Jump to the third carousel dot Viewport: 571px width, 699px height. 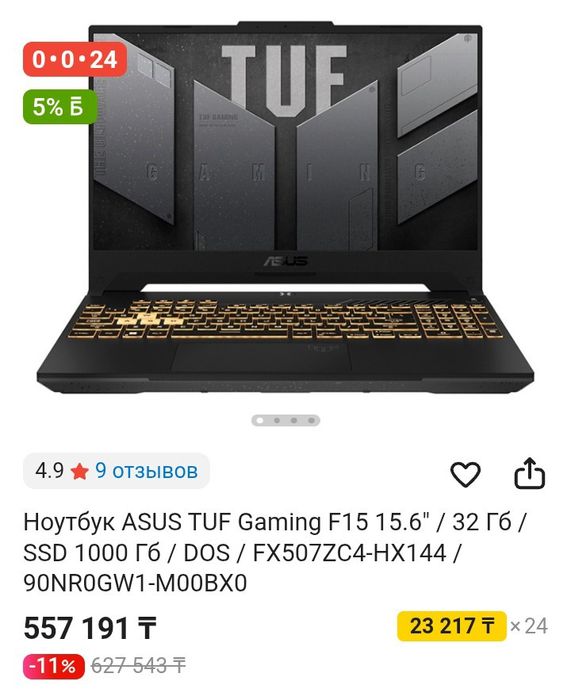[294, 420]
